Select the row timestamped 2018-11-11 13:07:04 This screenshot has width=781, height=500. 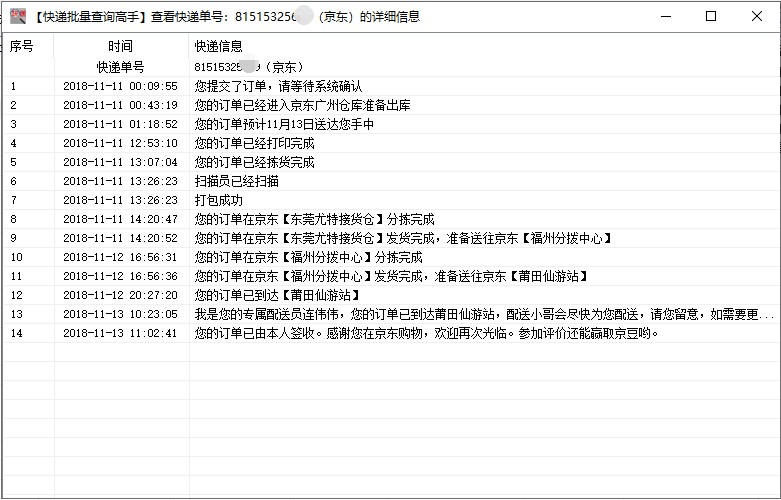tap(391, 162)
